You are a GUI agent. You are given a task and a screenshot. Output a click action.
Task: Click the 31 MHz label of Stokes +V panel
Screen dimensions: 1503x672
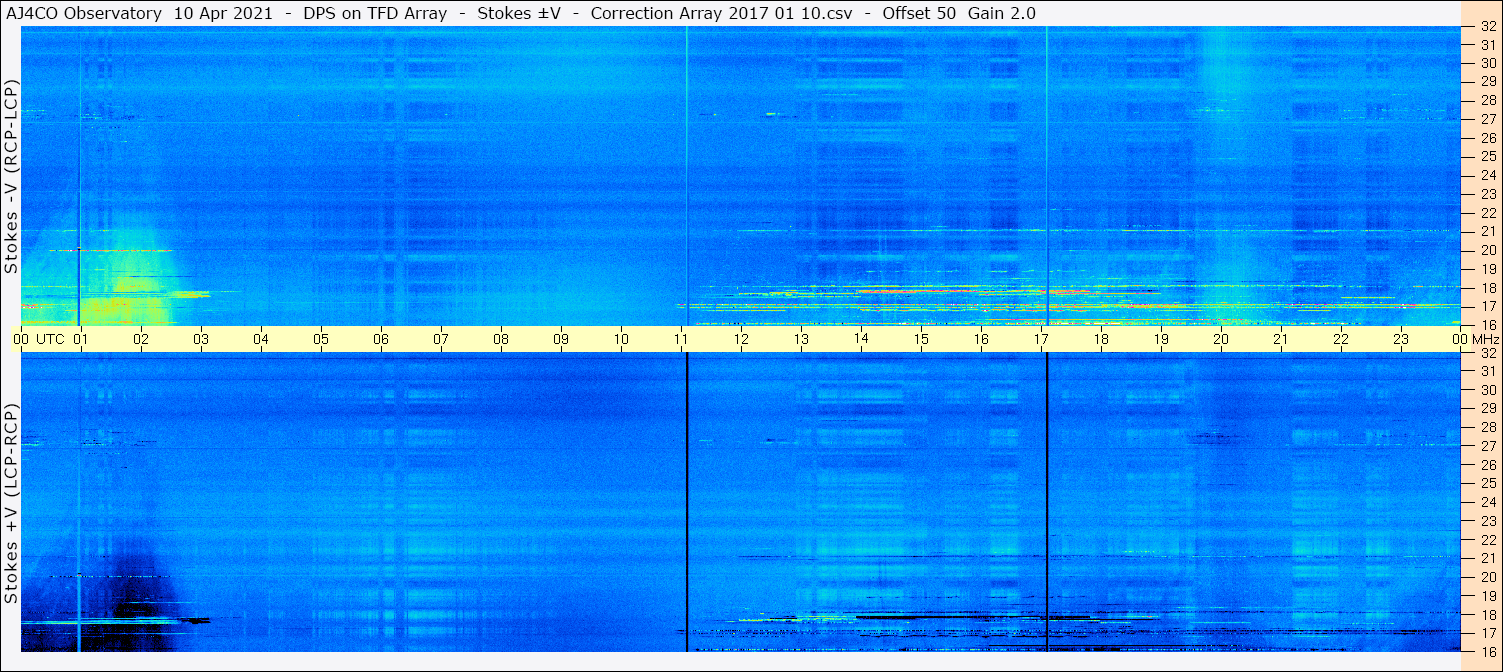[1488, 372]
